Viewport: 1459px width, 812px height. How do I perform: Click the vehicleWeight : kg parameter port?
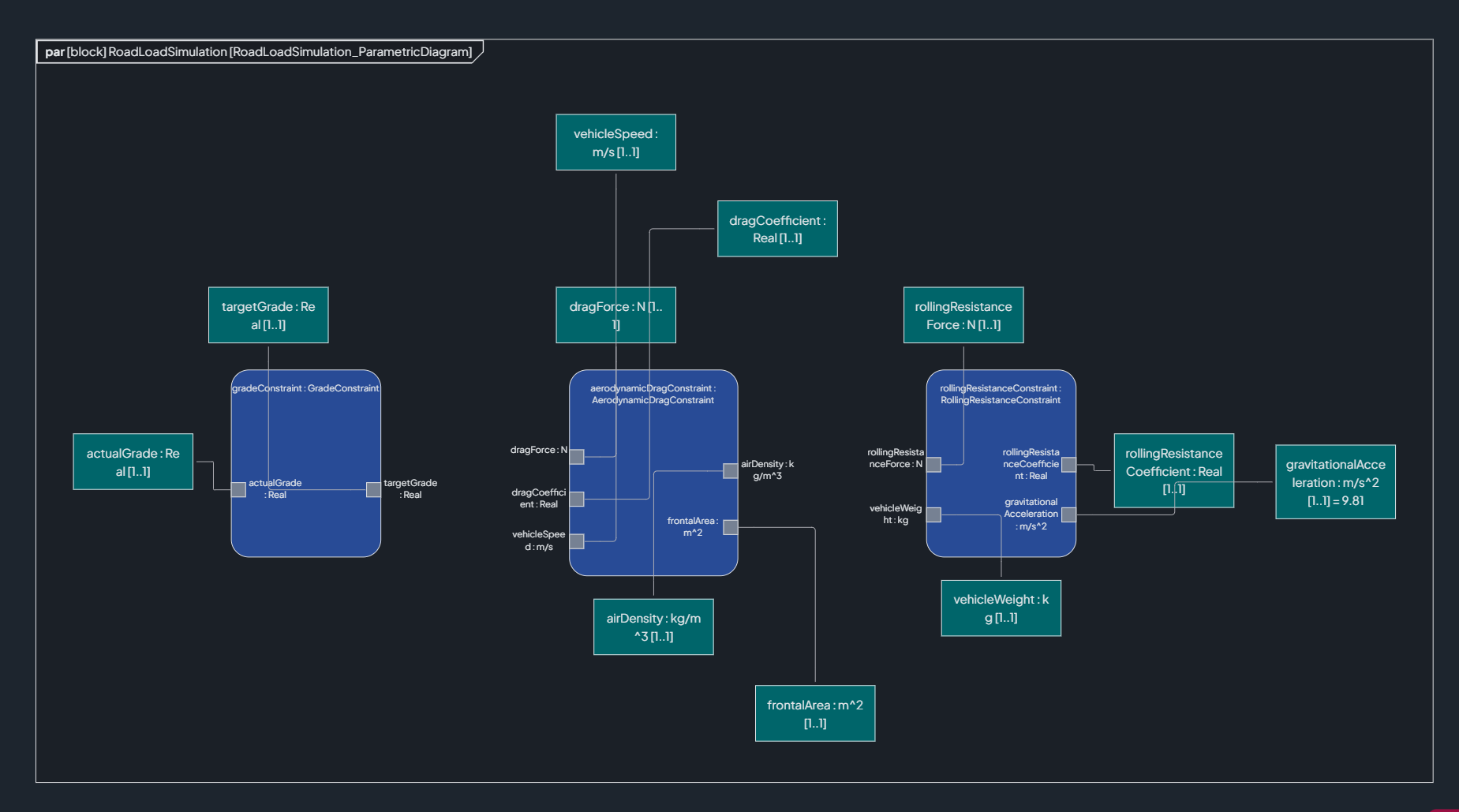(x=933, y=515)
